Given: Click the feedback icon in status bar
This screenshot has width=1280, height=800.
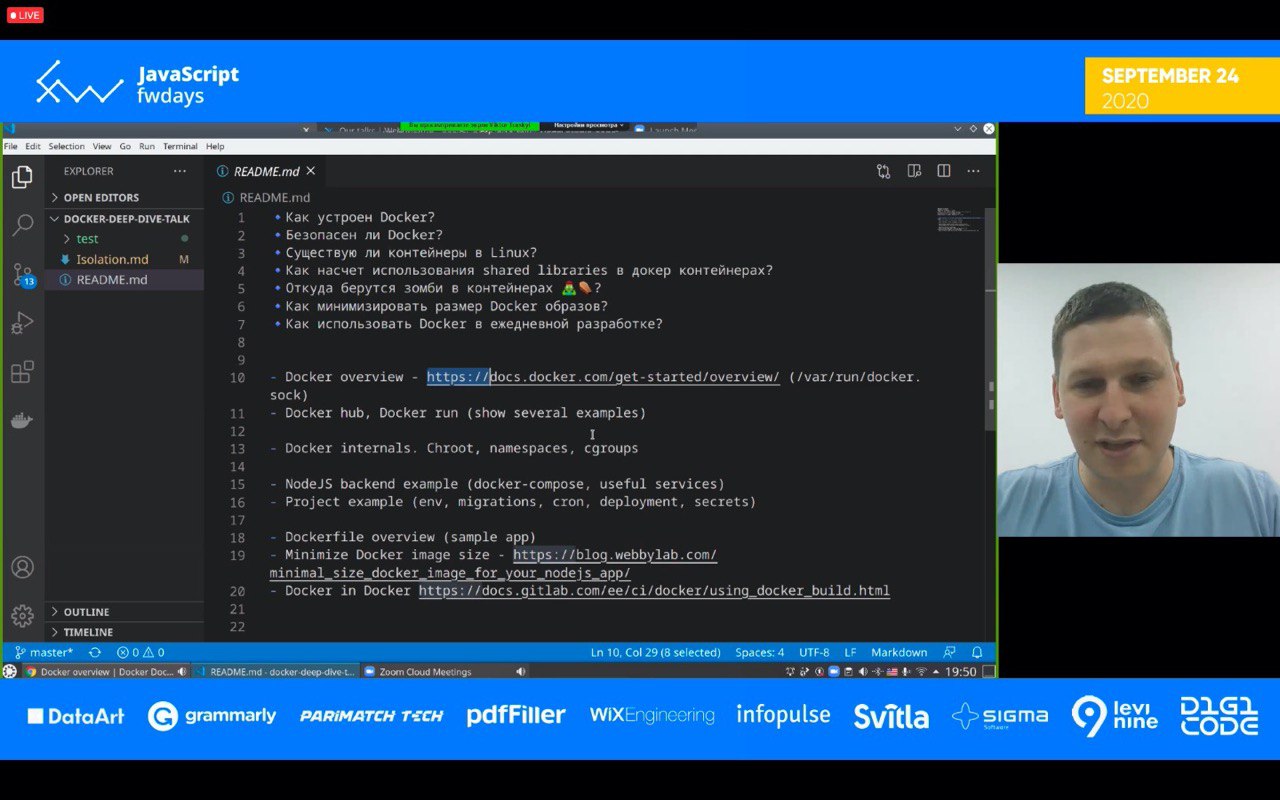Looking at the screenshot, I should [950, 652].
